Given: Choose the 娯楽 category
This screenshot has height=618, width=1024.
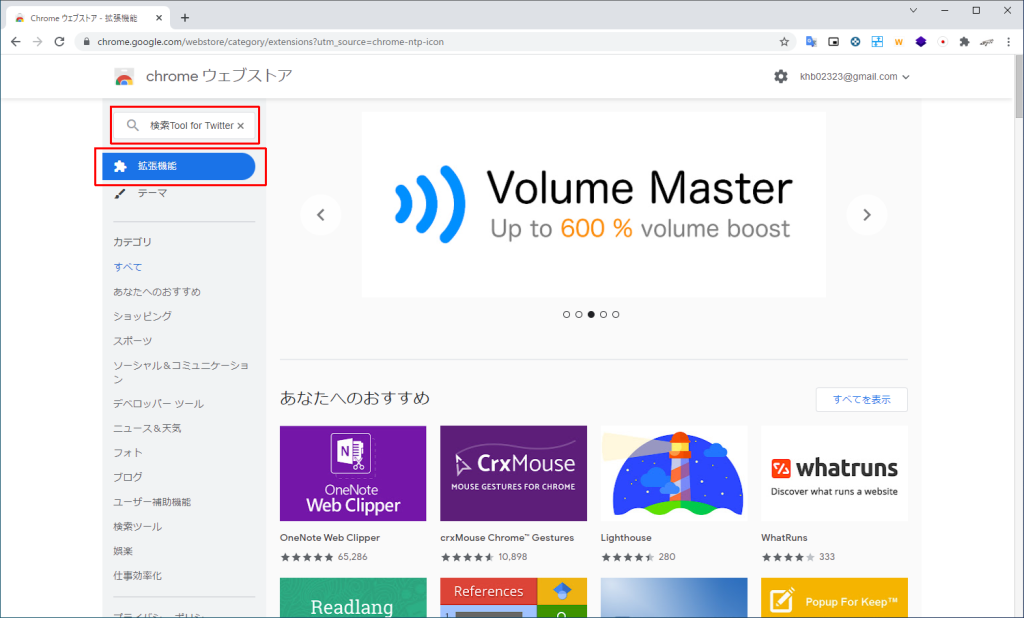Looking at the screenshot, I should [x=123, y=551].
